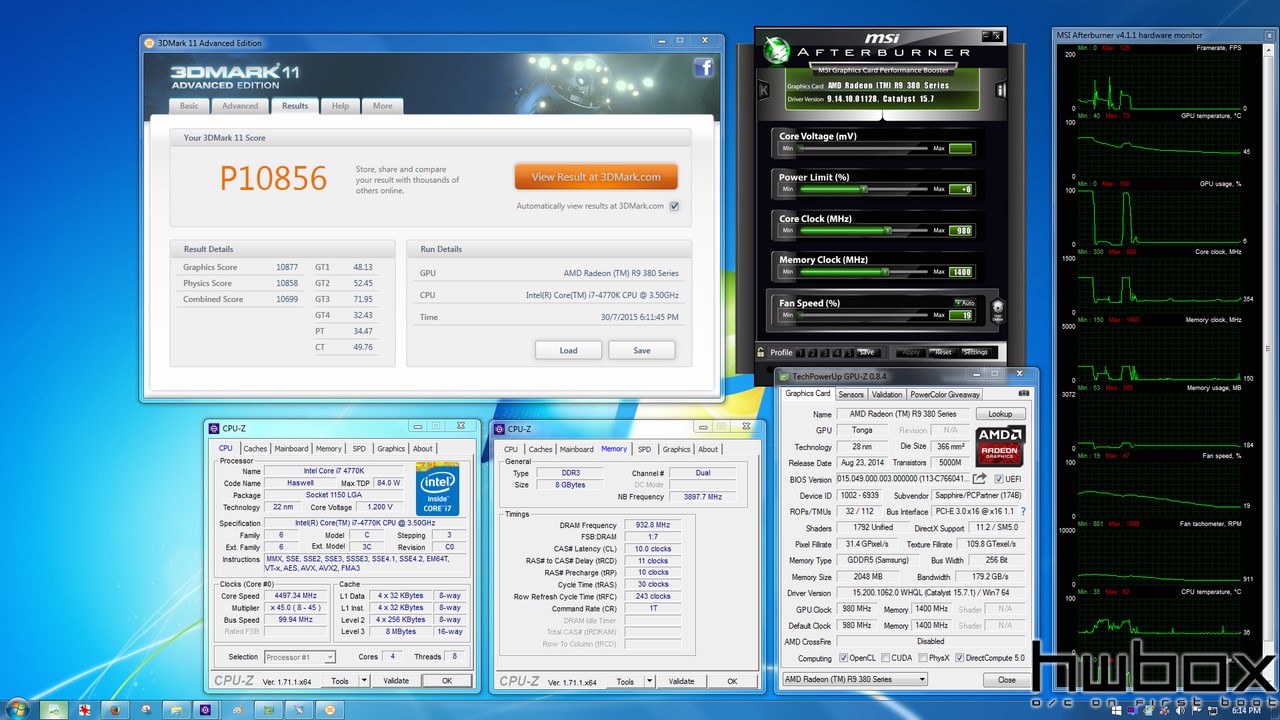Click the Afterburner User Define fan gear icon

[997, 311]
